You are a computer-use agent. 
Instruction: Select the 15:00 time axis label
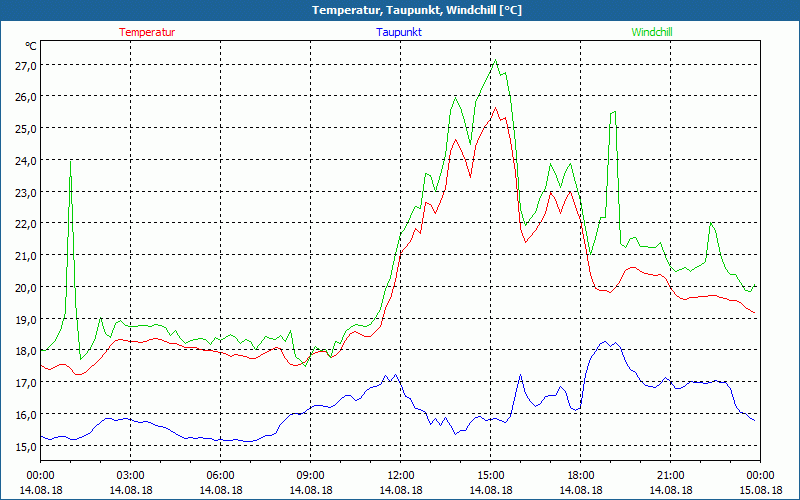[490, 475]
